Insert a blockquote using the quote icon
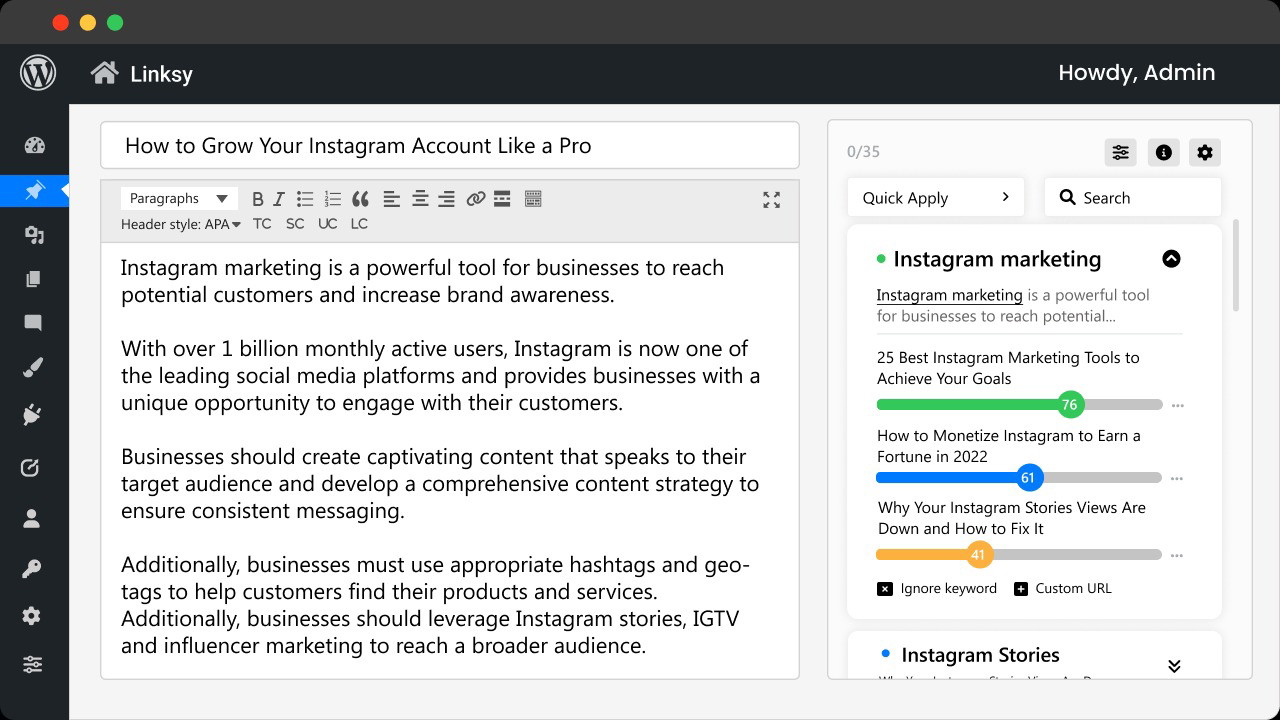 tap(360, 199)
